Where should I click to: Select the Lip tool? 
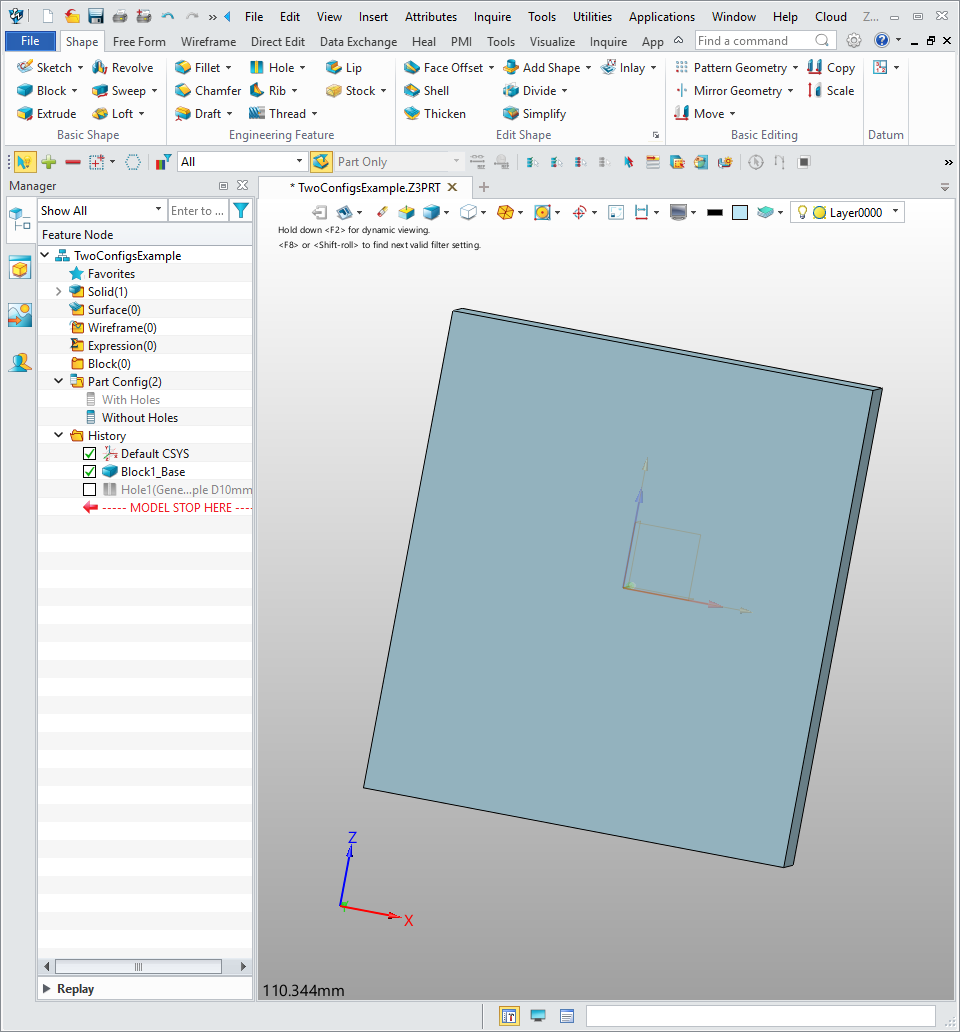[x=343, y=68]
